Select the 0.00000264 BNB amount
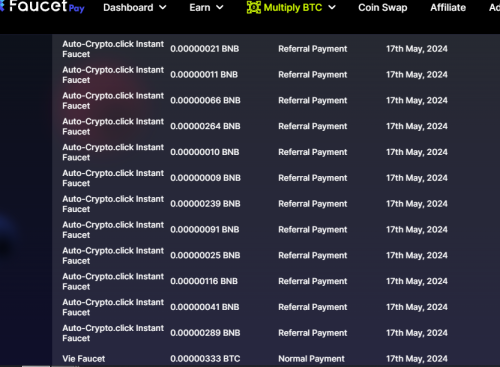This screenshot has height=367, width=500. 205,126
